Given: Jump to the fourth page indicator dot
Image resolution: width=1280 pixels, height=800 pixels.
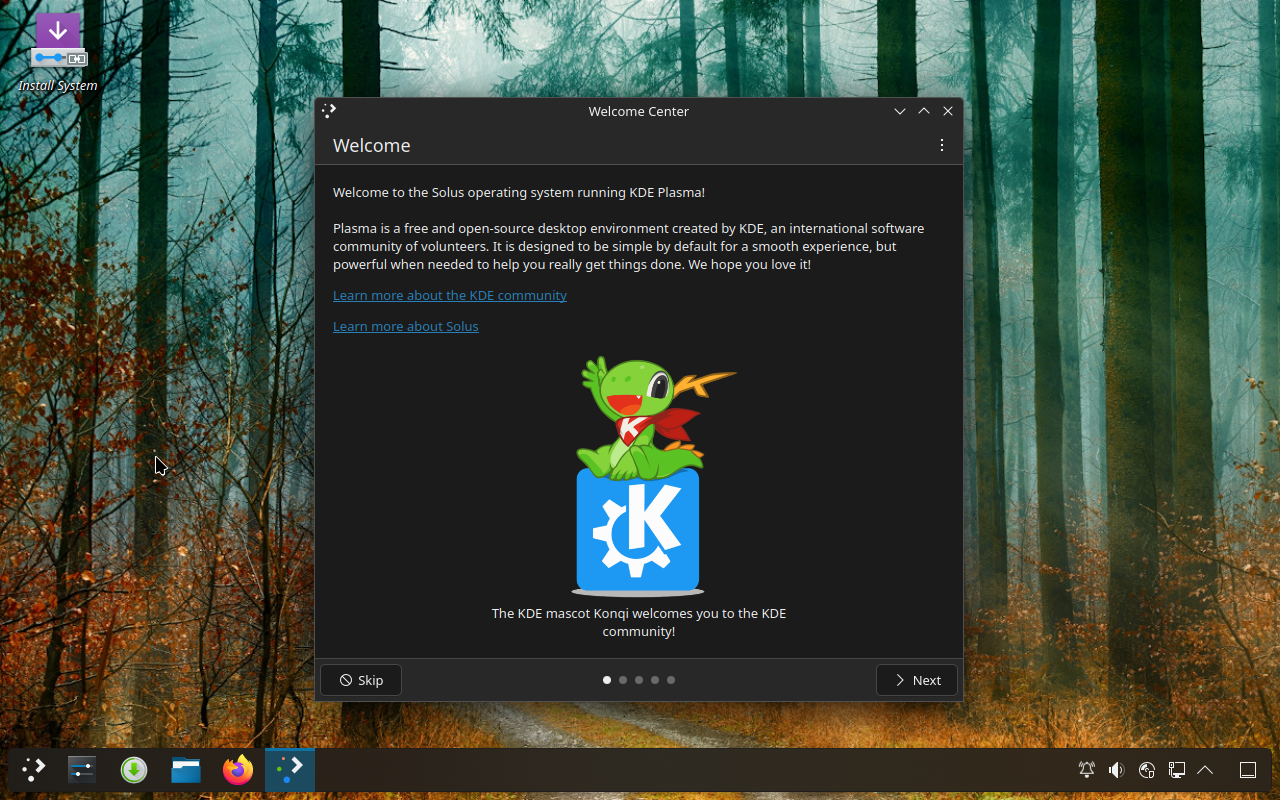Looking at the screenshot, I should 655,680.
